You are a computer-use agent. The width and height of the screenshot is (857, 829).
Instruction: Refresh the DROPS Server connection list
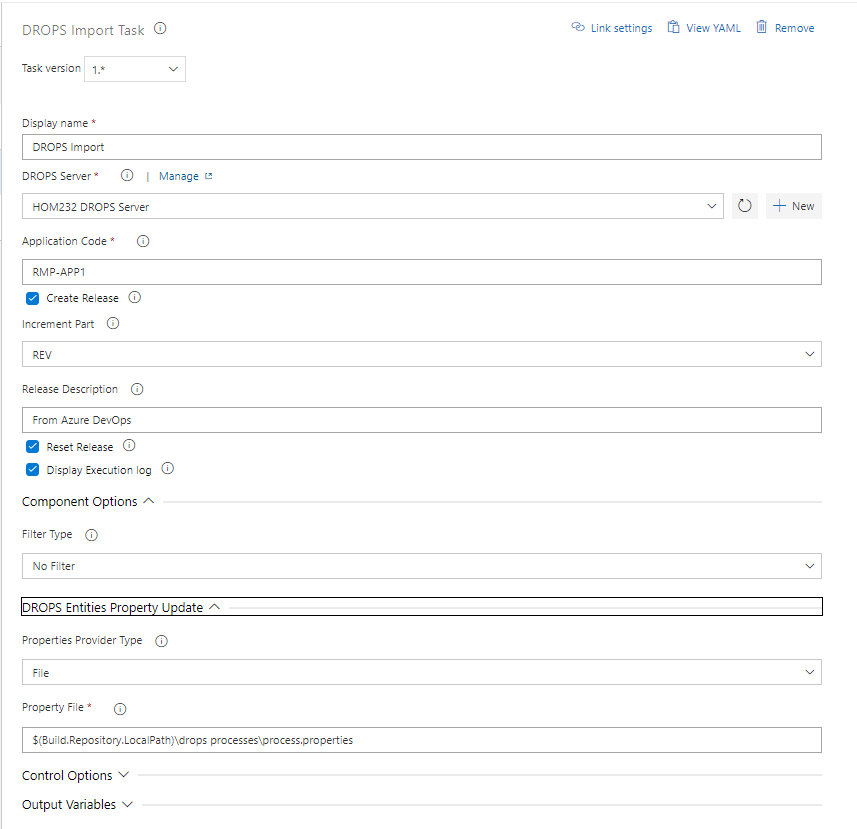coord(744,206)
